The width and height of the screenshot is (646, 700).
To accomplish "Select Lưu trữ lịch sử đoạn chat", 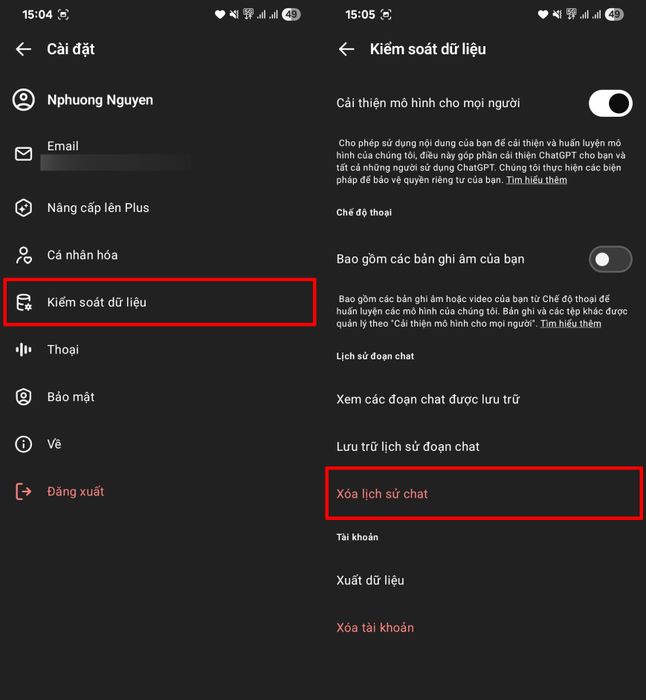I will click(x=408, y=446).
